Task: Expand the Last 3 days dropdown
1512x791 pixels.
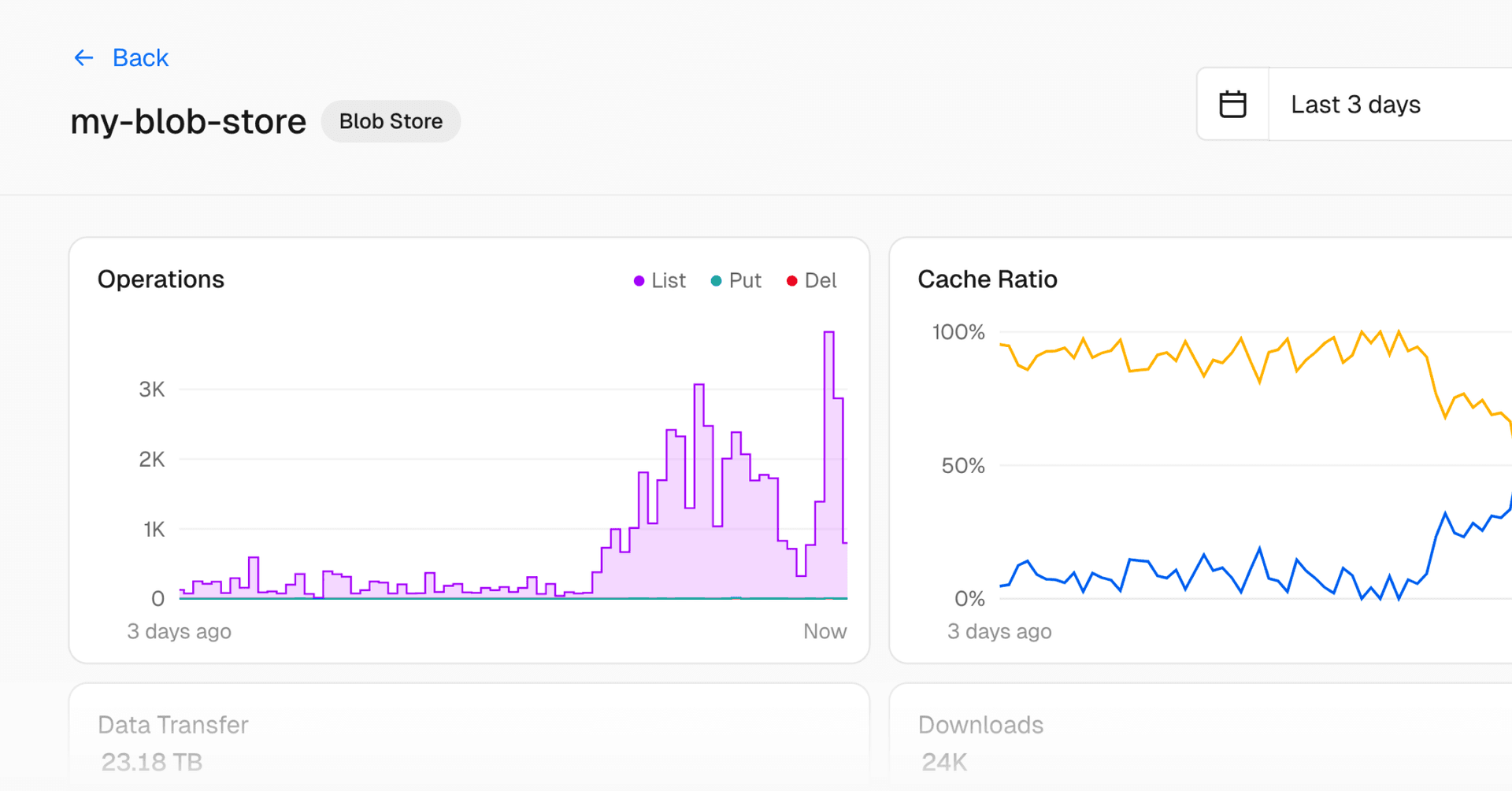Action: (1355, 105)
